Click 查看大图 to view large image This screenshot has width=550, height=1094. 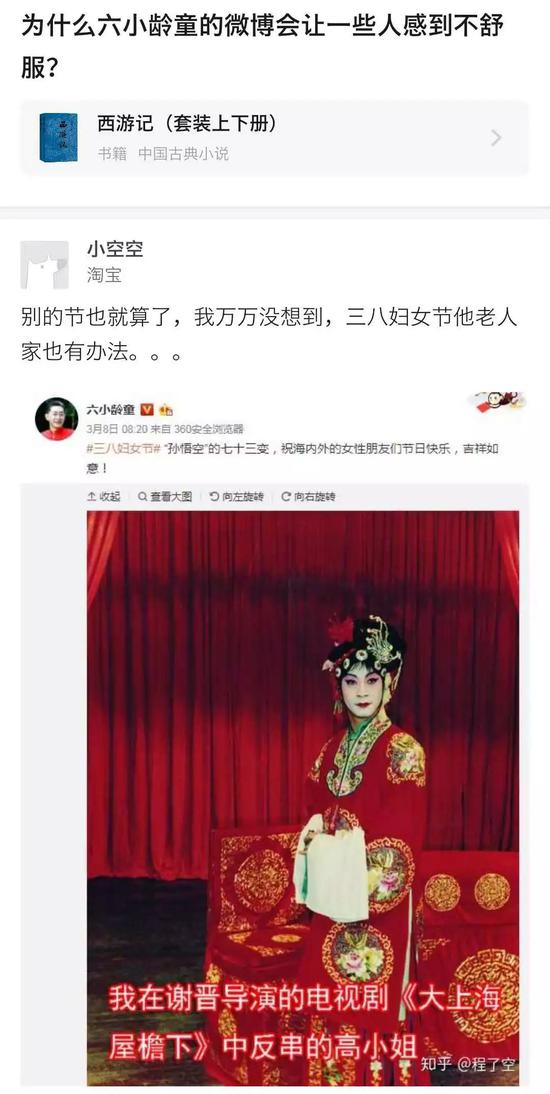coord(165,497)
